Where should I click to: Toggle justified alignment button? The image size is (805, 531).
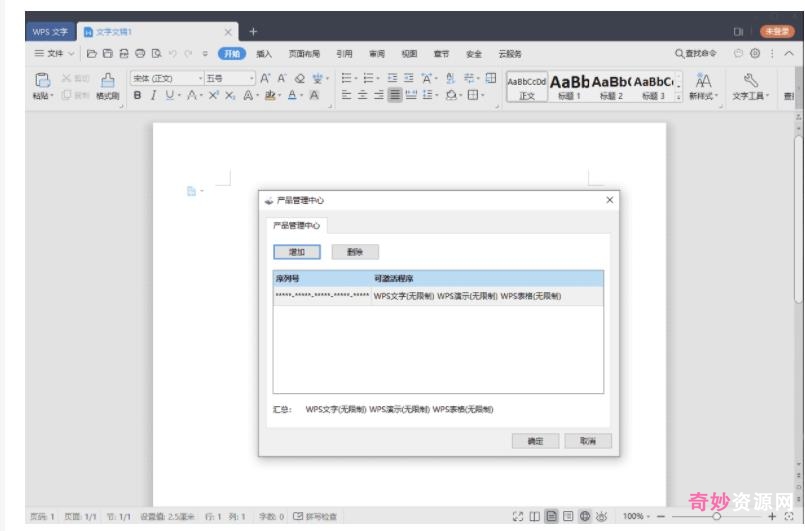tap(394, 95)
